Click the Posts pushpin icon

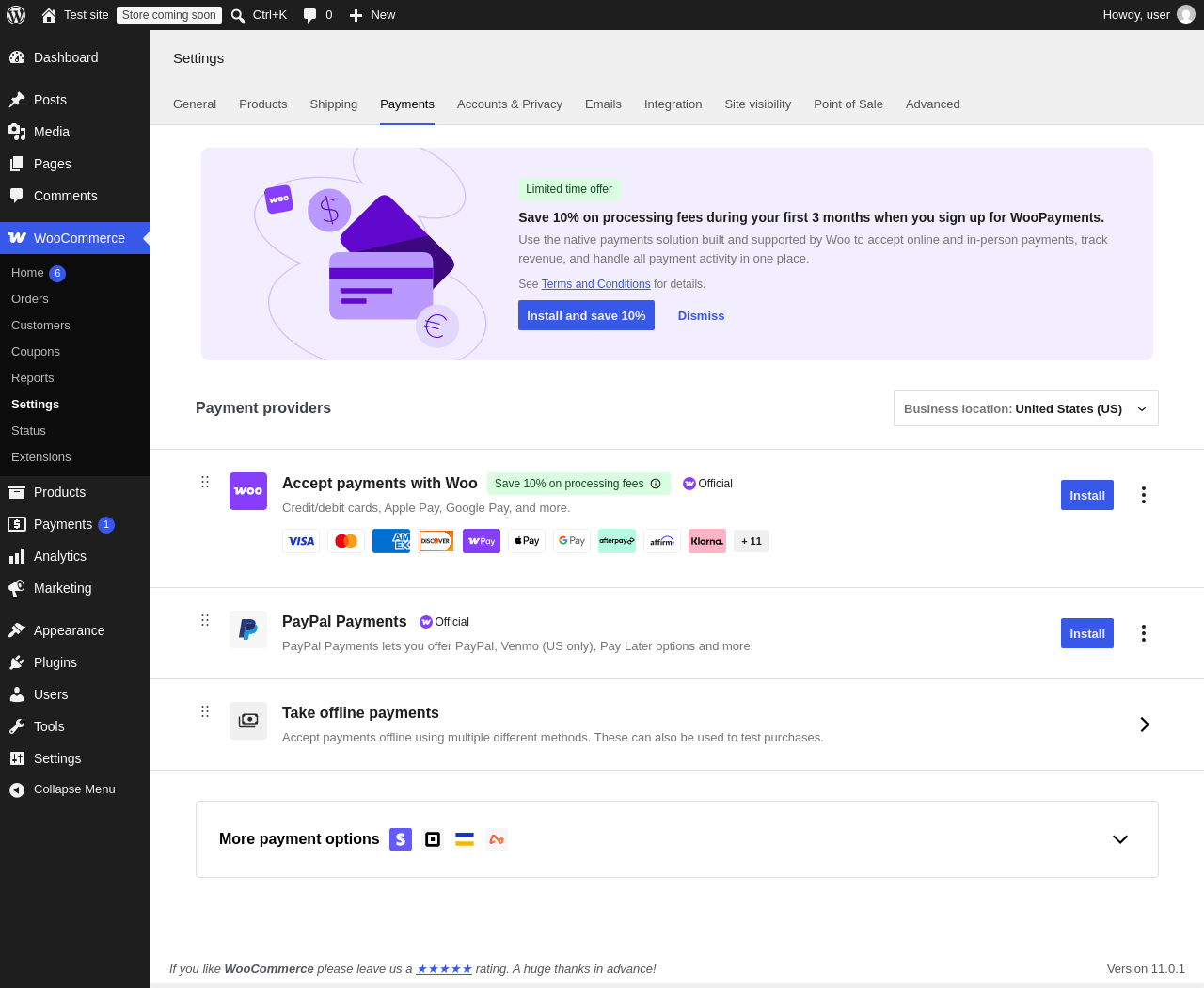click(x=17, y=100)
